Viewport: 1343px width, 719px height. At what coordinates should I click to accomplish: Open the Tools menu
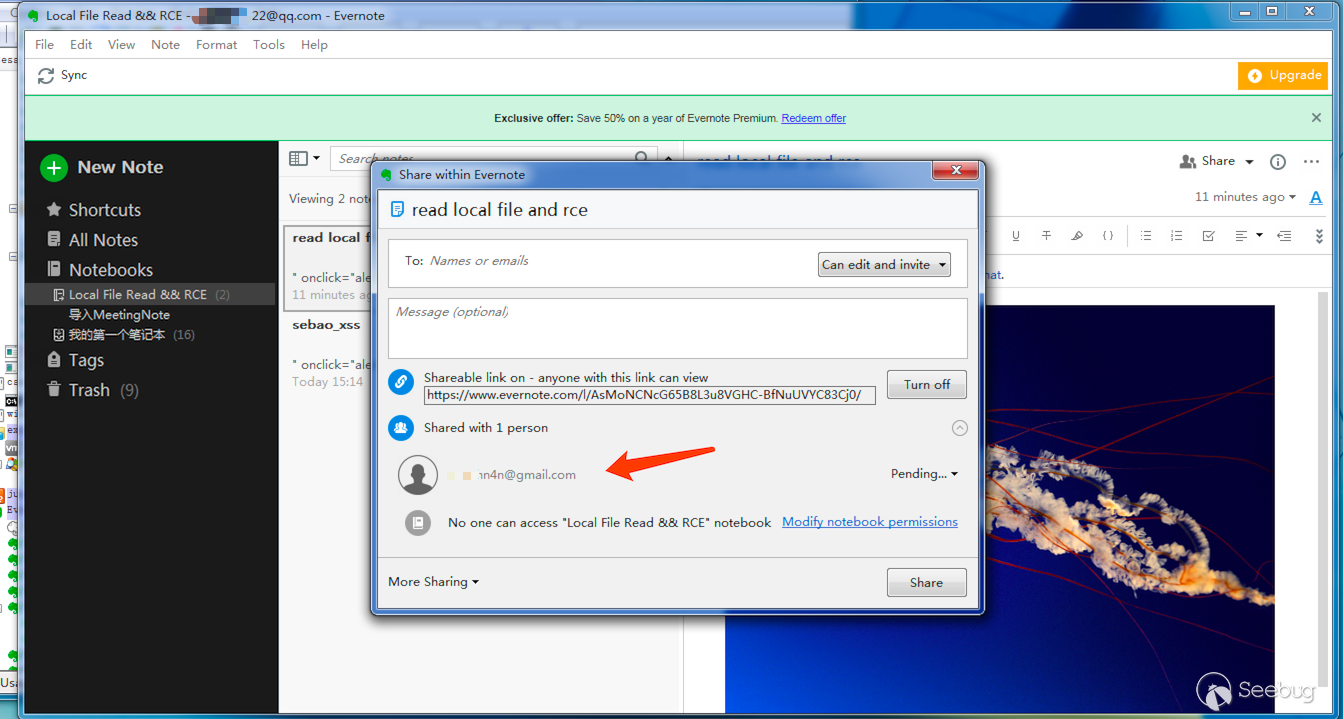click(x=269, y=45)
